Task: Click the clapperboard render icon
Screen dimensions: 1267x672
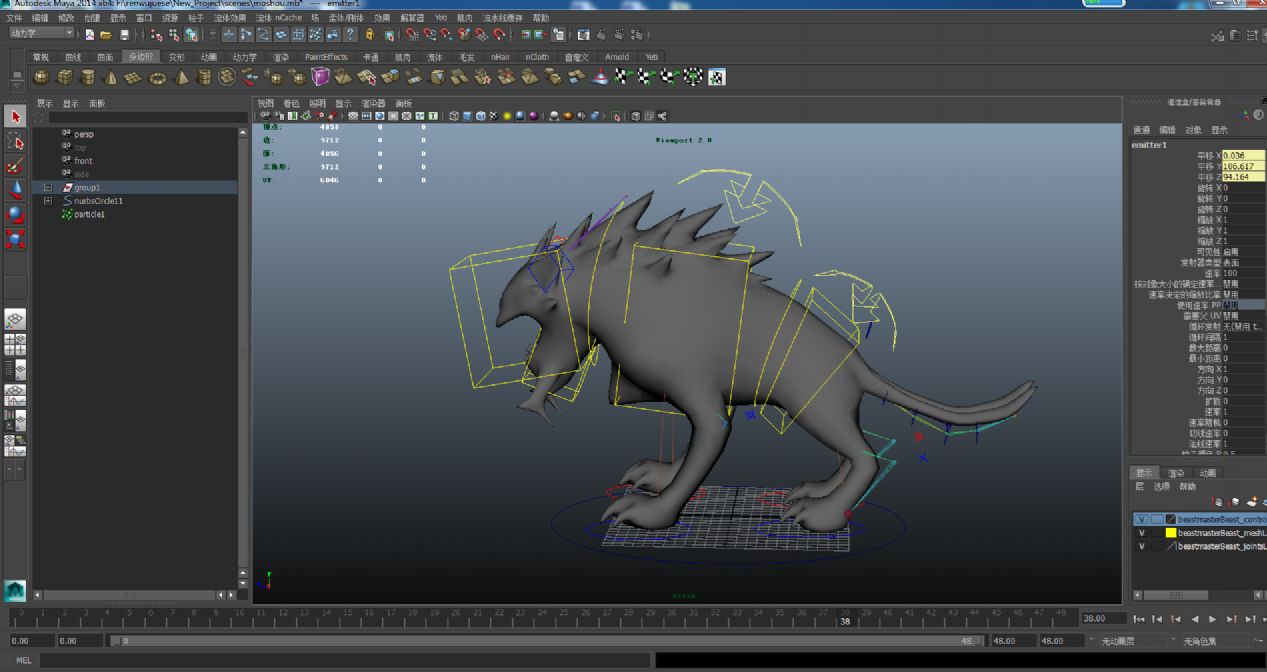Action: coord(584,34)
